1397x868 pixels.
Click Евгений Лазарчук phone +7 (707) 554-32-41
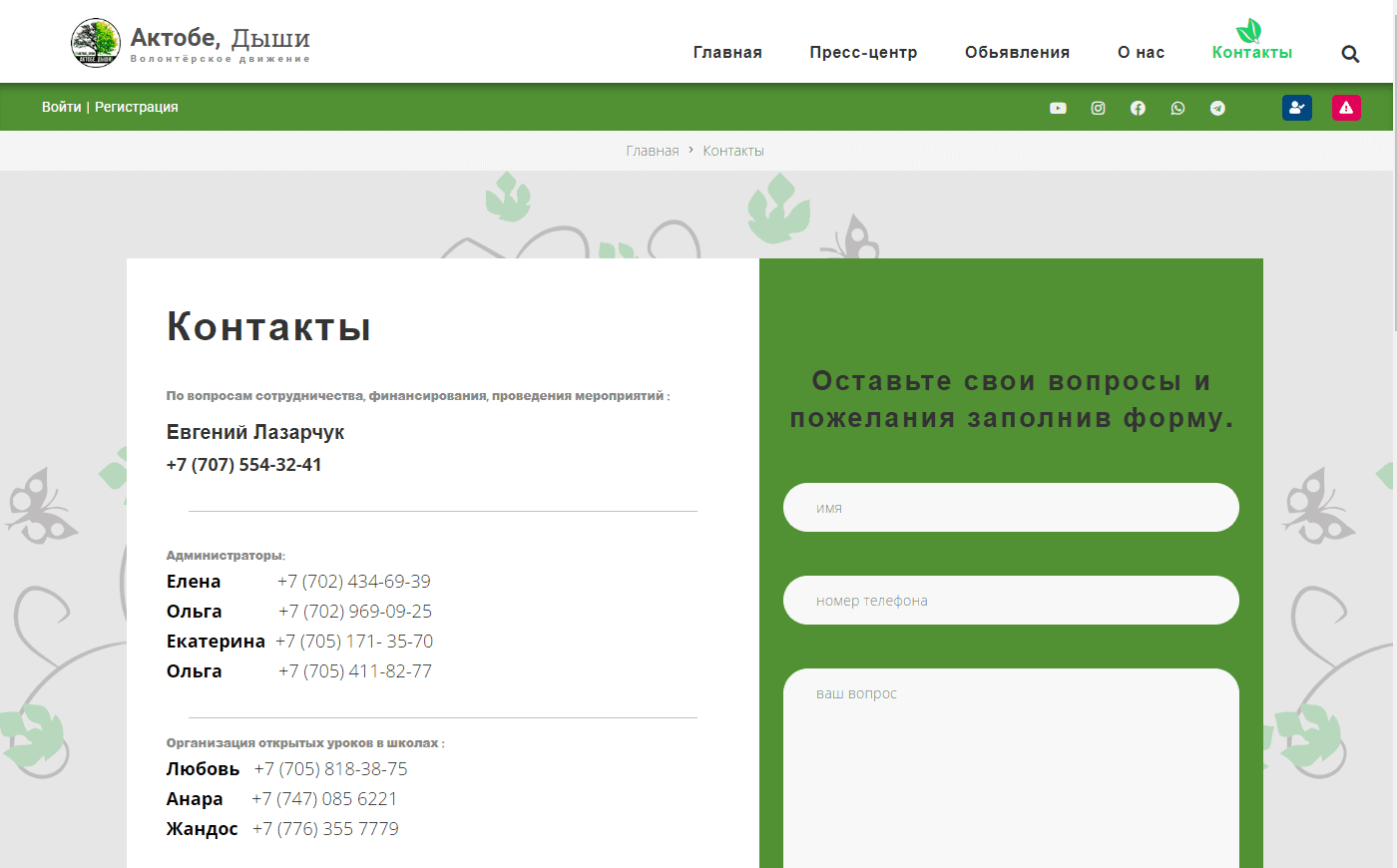click(243, 465)
